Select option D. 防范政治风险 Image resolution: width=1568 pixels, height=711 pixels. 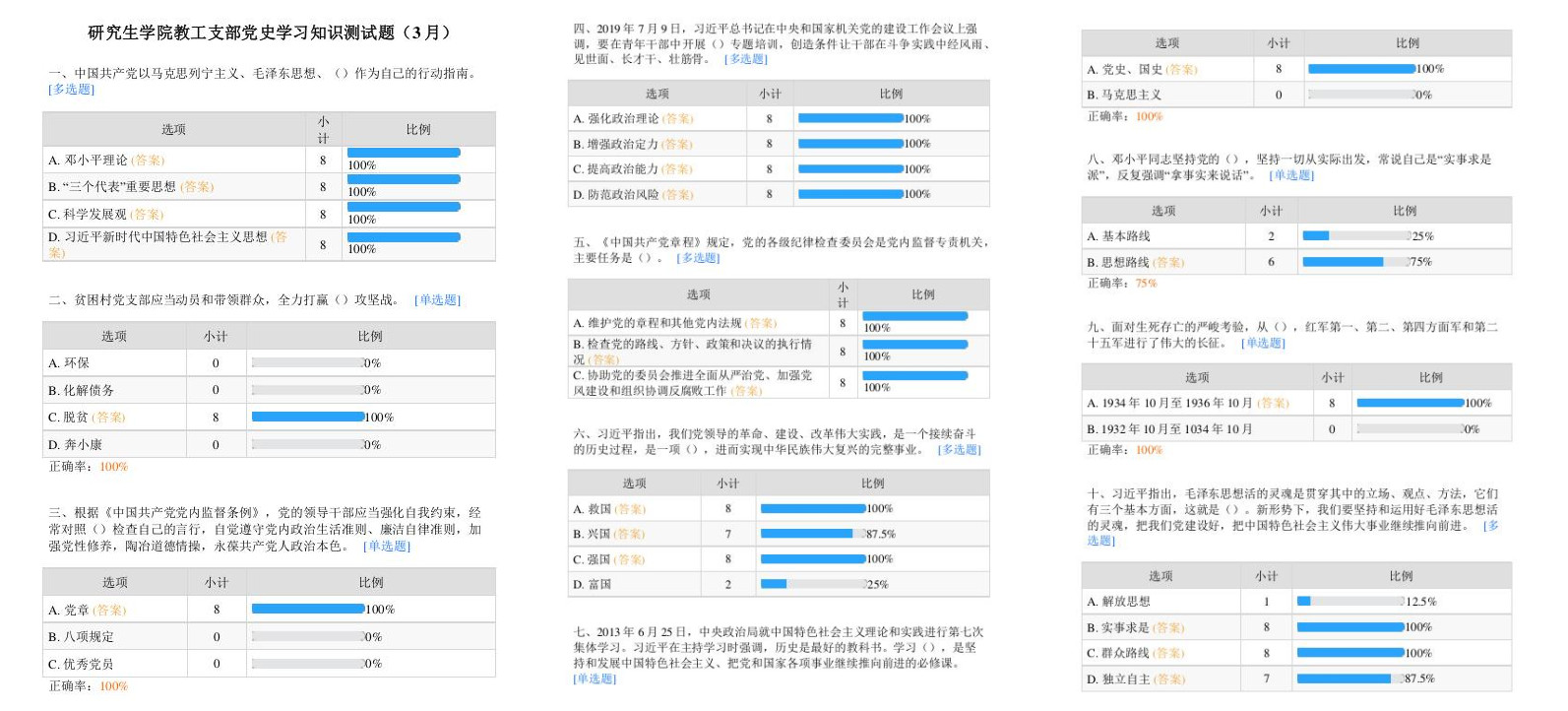click(x=633, y=195)
